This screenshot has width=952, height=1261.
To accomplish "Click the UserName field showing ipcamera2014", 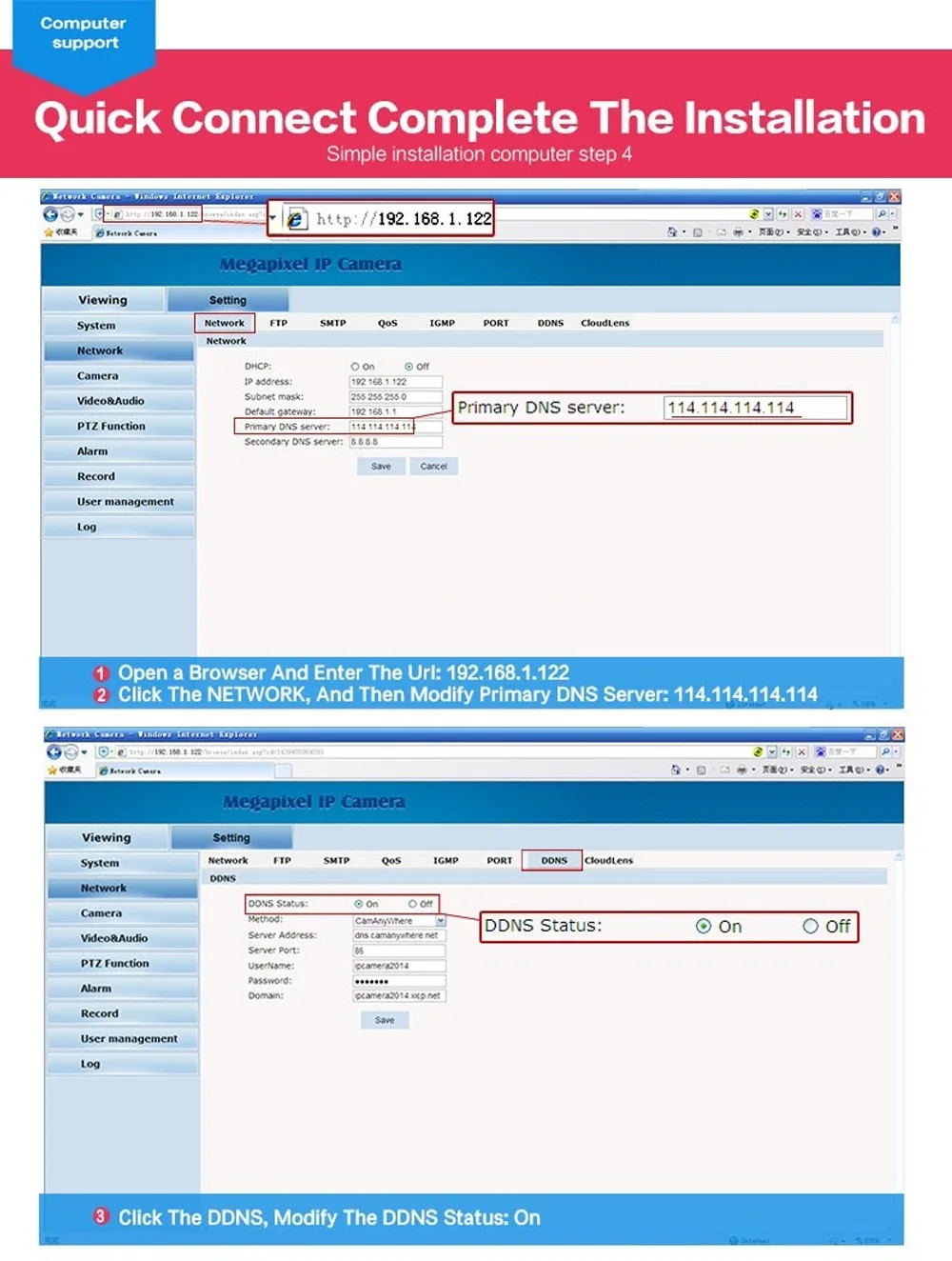I will [400, 966].
